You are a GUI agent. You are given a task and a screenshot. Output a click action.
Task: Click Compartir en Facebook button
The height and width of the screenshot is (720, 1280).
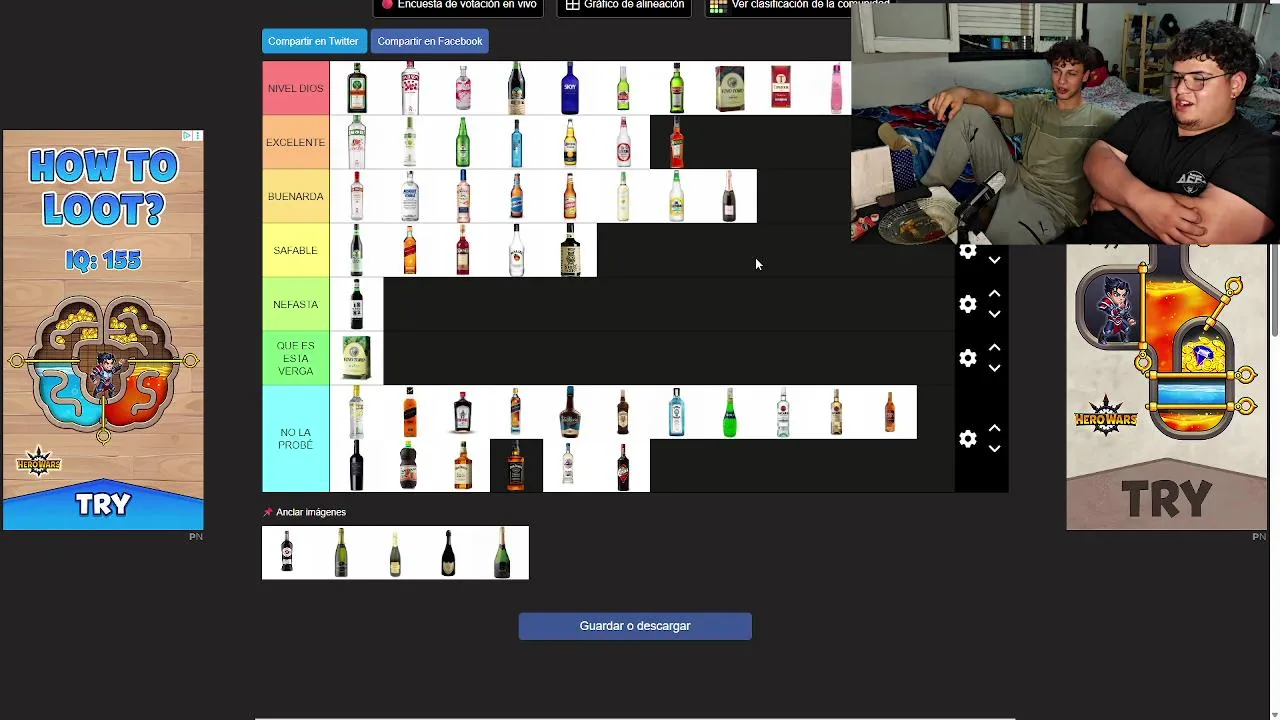tap(430, 41)
